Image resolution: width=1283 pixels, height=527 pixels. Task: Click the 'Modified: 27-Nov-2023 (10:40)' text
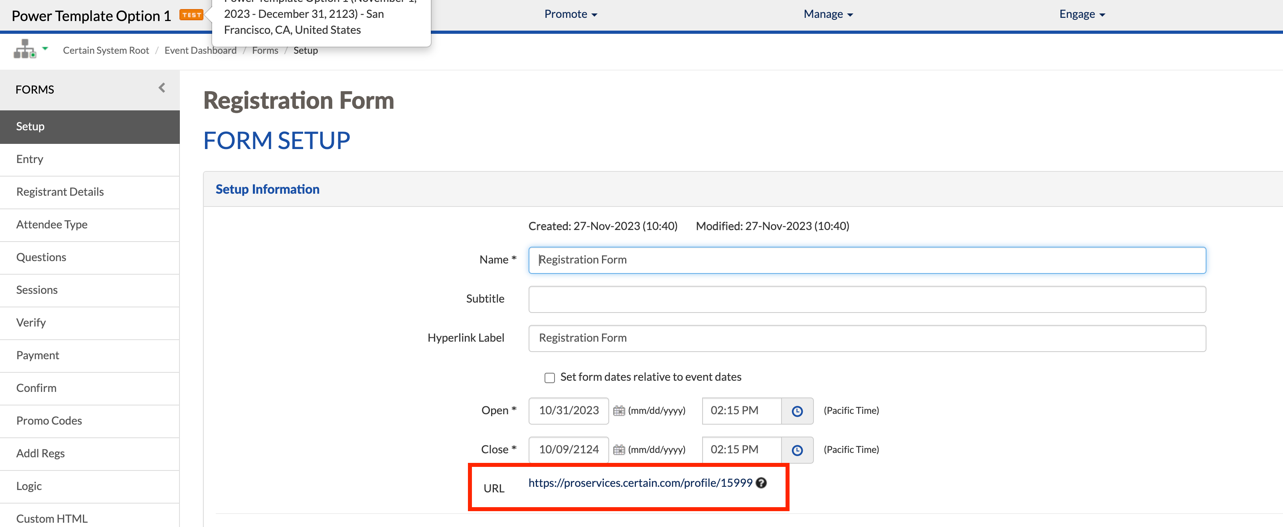[772, 226]
